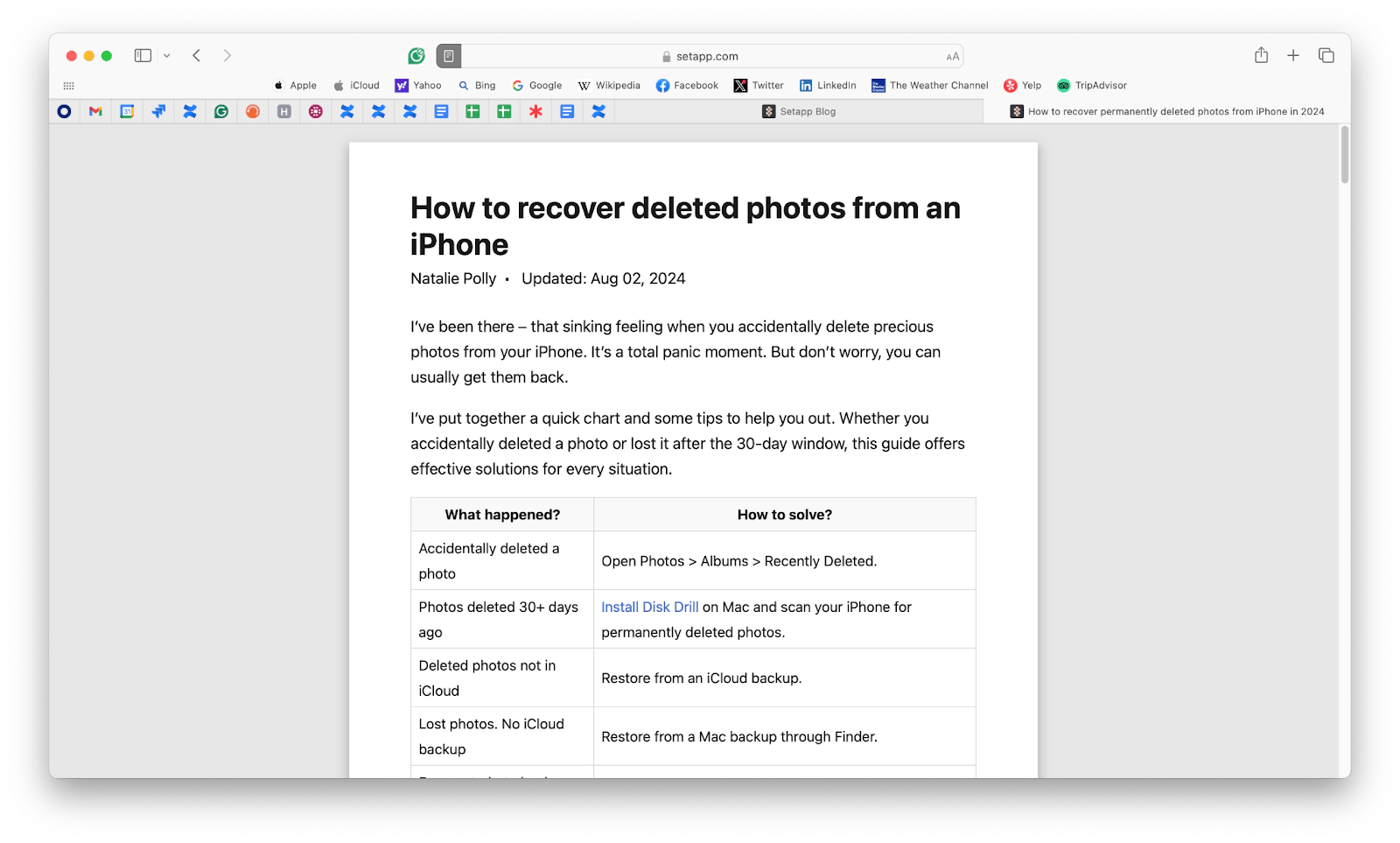Switch to the orange circle pinned tab
Image resolution: width=1400 pixels, height=843 pixels.
[253, 111]
